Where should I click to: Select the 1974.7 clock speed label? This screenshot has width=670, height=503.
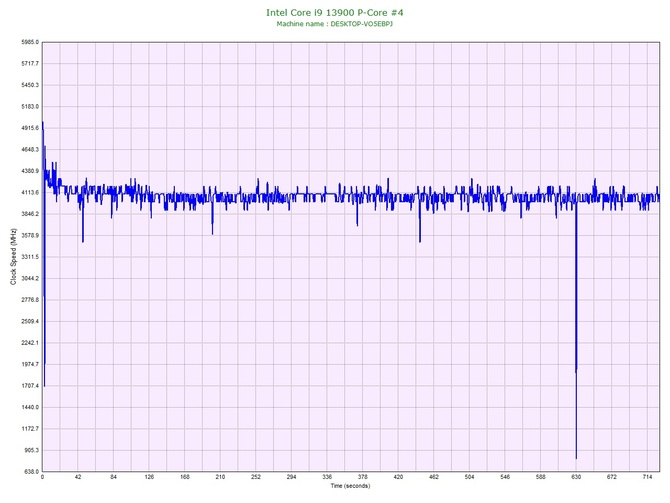[x=30, y=365]
